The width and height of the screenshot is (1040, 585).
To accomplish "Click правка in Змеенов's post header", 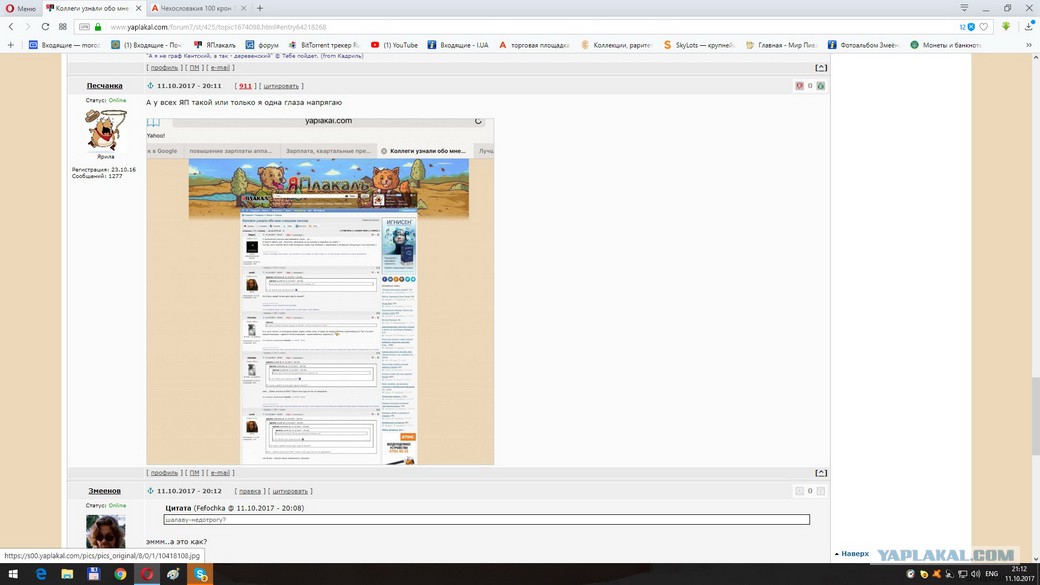I will click(249, 491).
